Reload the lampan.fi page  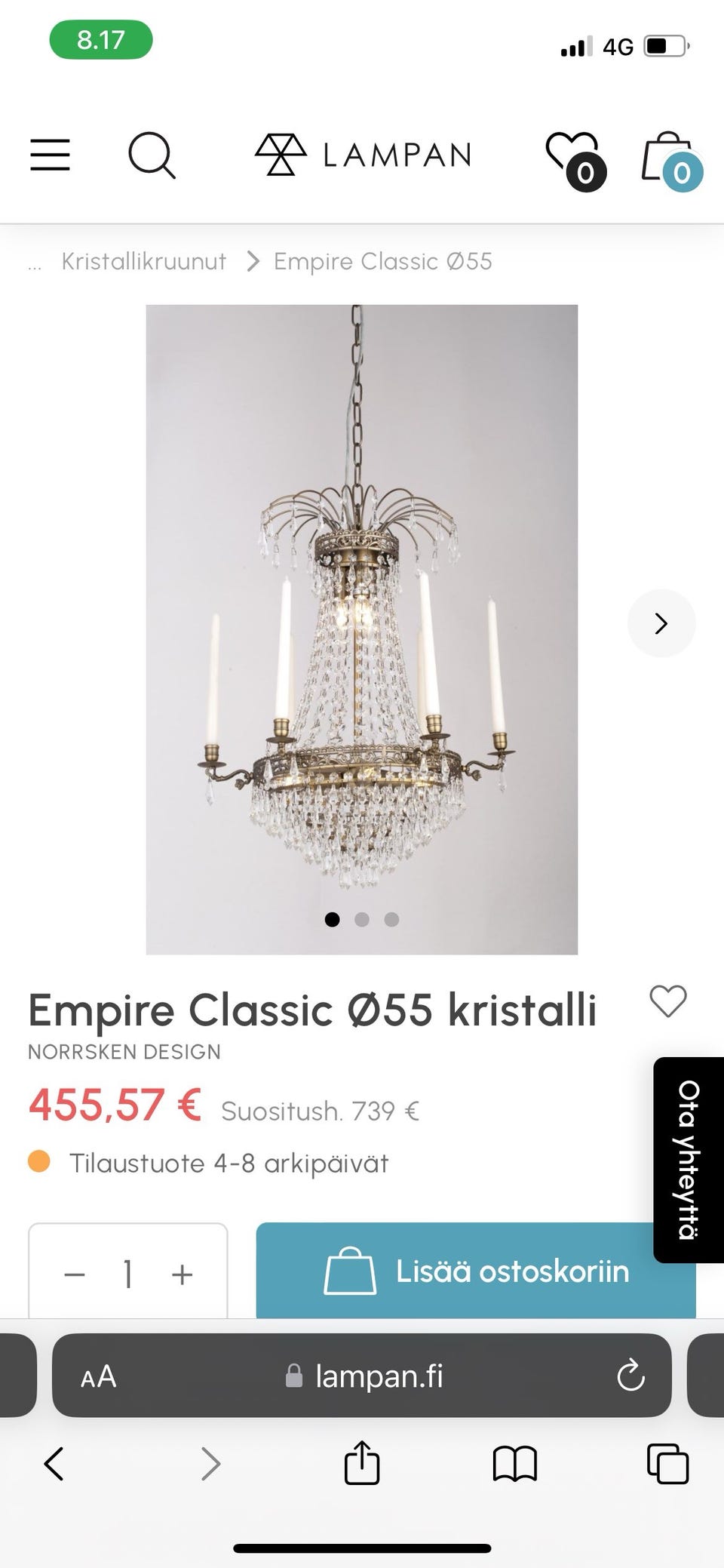coord(630,1375)
